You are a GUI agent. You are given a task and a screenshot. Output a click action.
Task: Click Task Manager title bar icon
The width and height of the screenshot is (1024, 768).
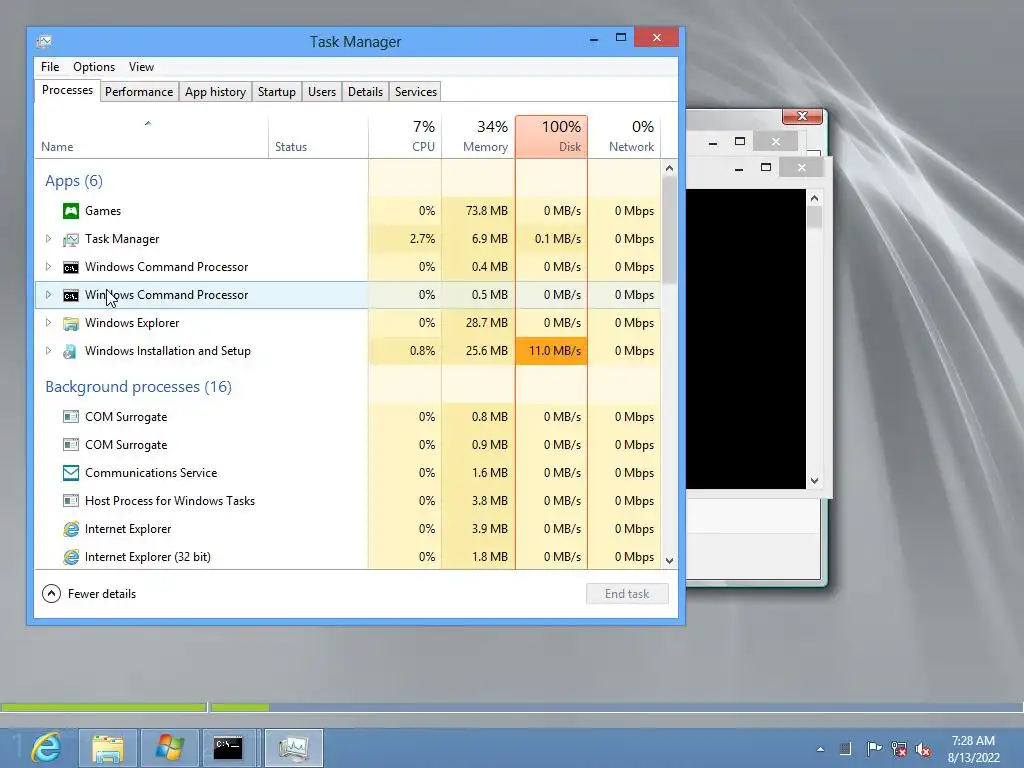[x=44, y=41]
